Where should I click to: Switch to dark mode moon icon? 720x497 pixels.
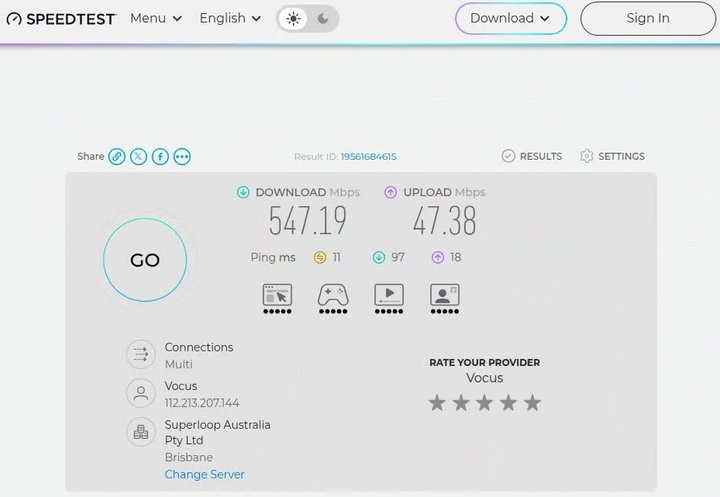[323, 18]
